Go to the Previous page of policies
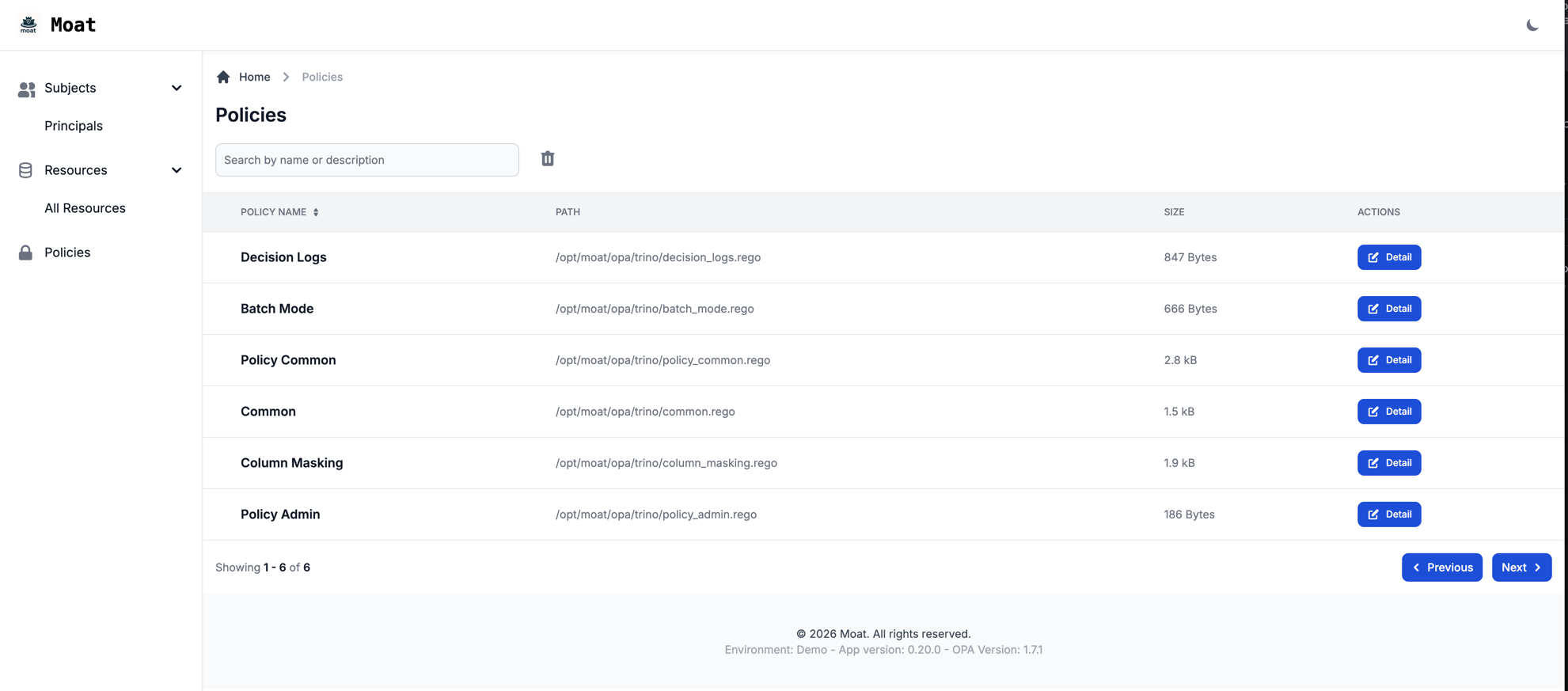The image size is (1568, 691). [x=1441, y=568]
